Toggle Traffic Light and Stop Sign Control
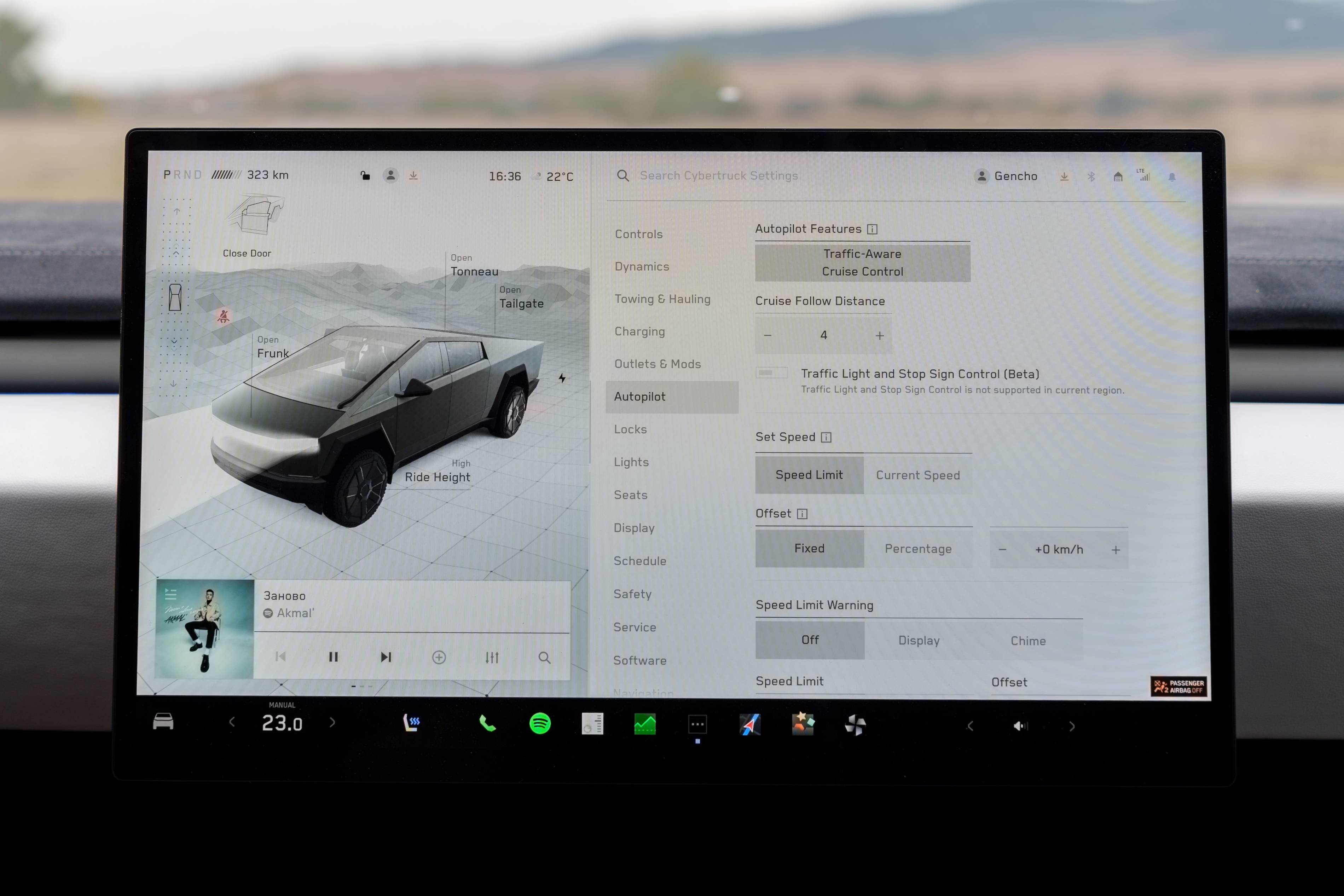Screen dimensions: 1344x896 click(x=771, y=373)
